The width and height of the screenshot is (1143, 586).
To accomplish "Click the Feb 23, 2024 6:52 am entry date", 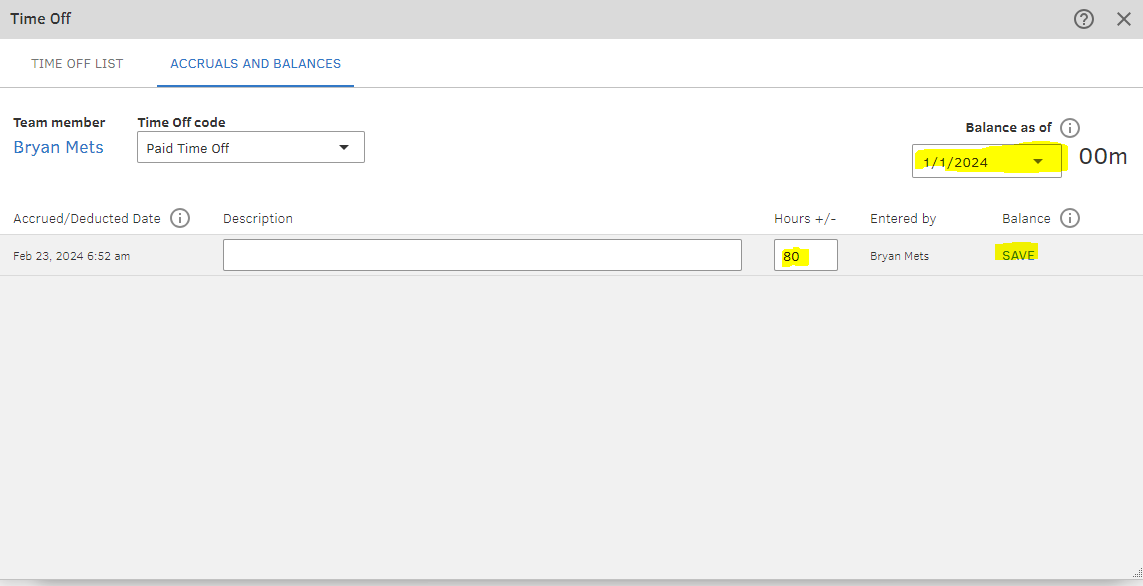I will [x=72, y=256].
